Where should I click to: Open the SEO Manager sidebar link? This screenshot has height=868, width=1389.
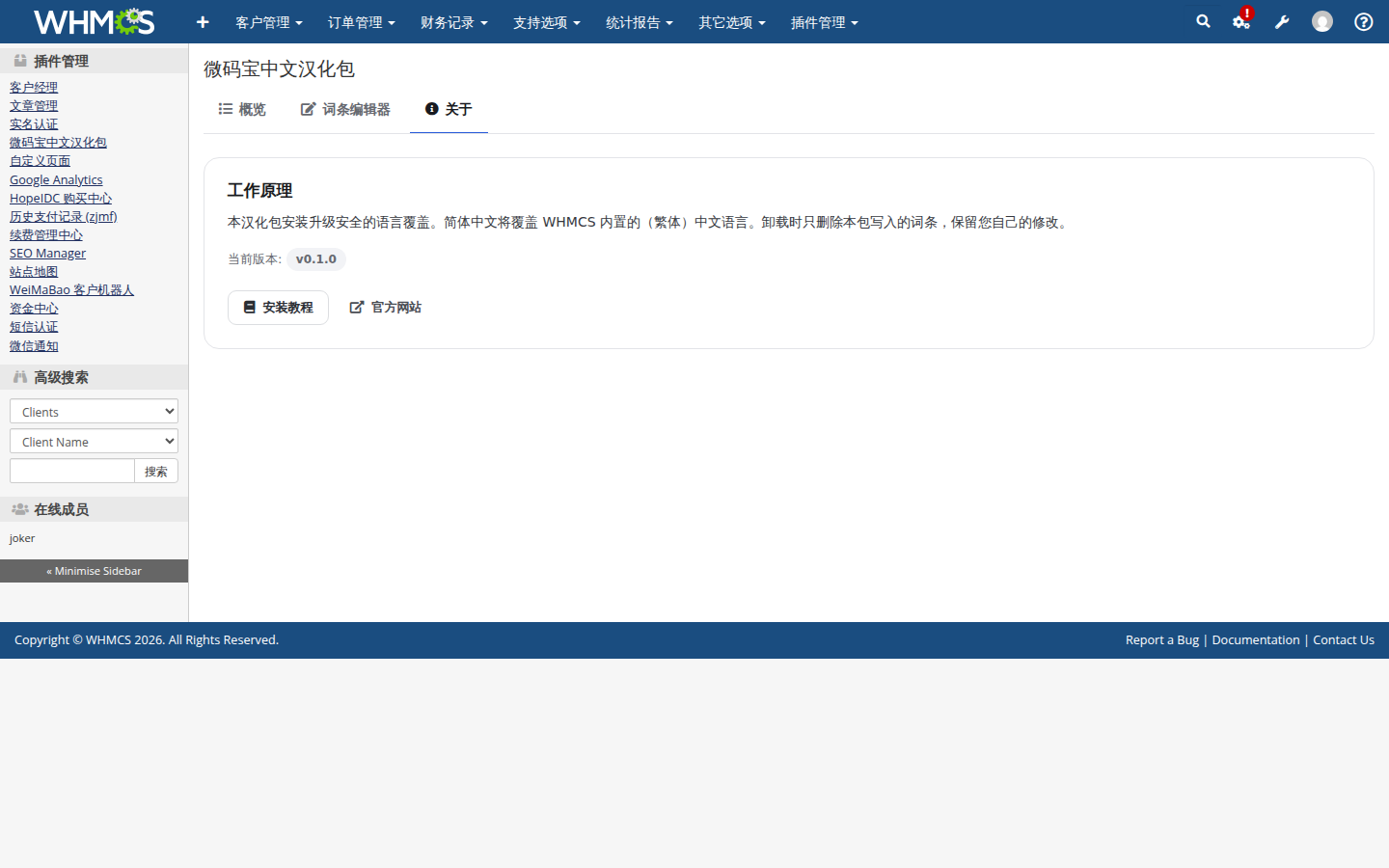(x=47, y=253)
